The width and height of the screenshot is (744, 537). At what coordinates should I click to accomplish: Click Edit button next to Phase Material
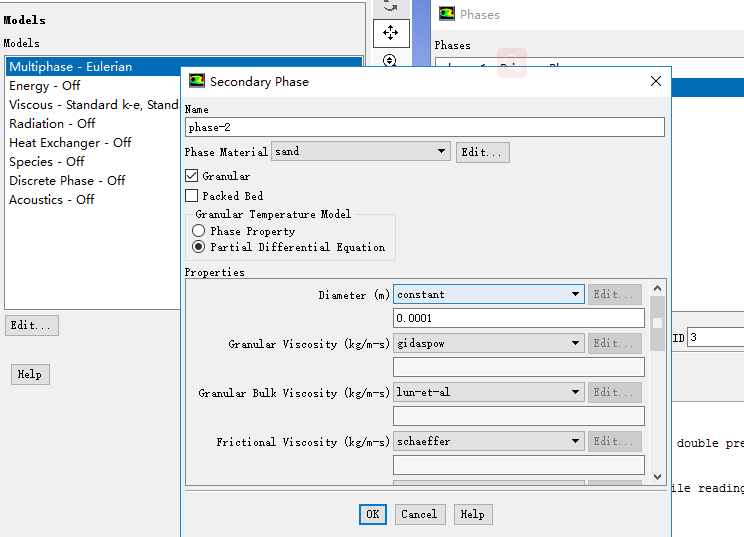coord(482,152)
